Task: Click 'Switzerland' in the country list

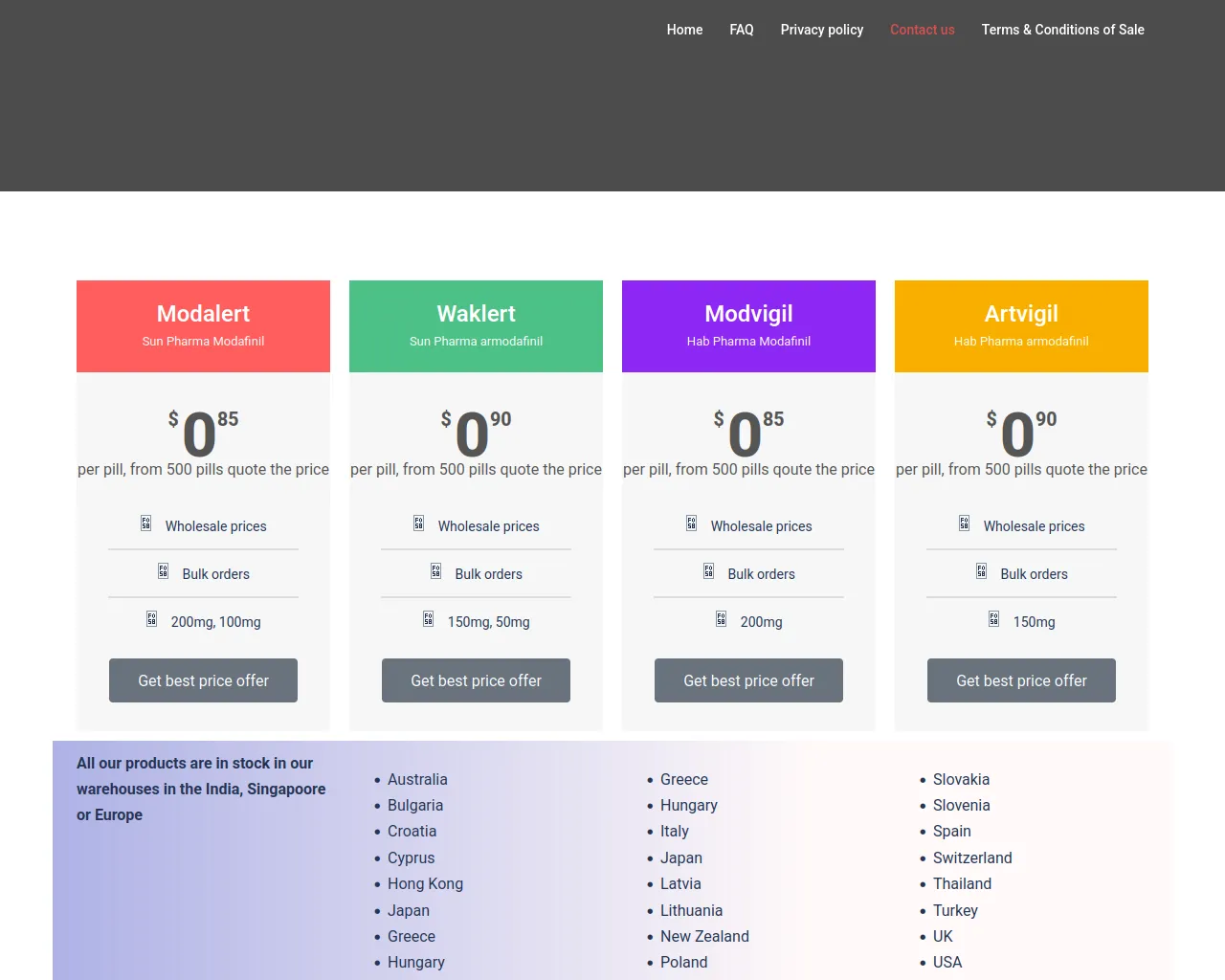Action: pos(972,858)
